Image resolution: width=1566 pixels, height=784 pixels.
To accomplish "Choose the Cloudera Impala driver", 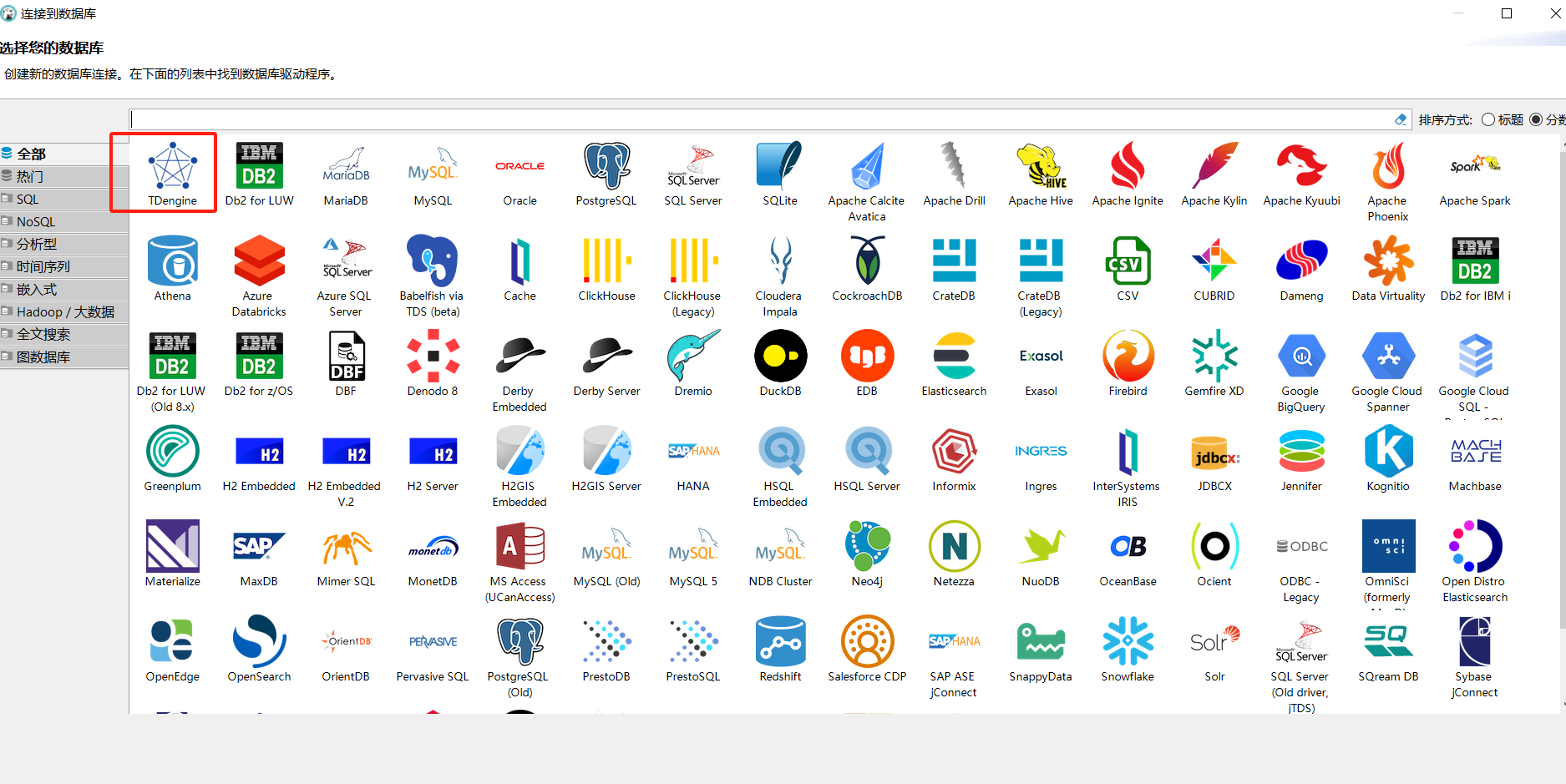I will pyautogui.click(x=780, y=276).
